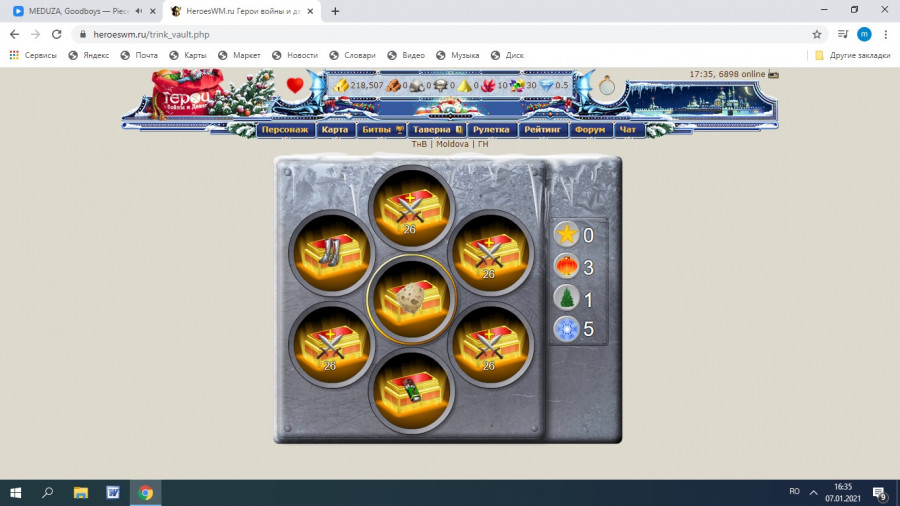Open the Рейтинг menu
900x506 pixels.
pyautogui.click(x=542, y=130)
